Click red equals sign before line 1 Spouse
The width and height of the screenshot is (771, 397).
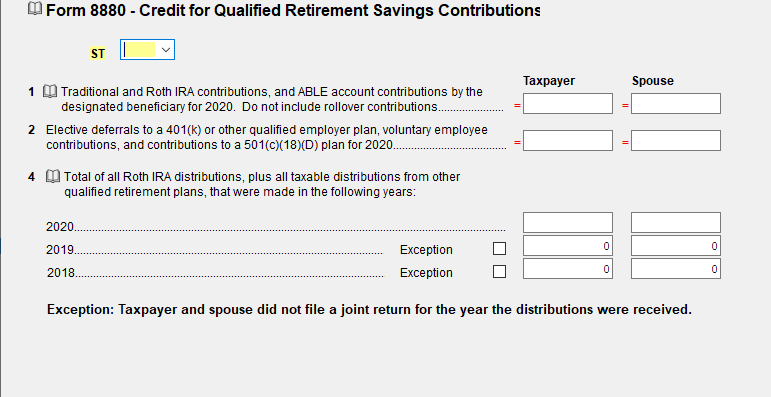click(x=625, y=105)
